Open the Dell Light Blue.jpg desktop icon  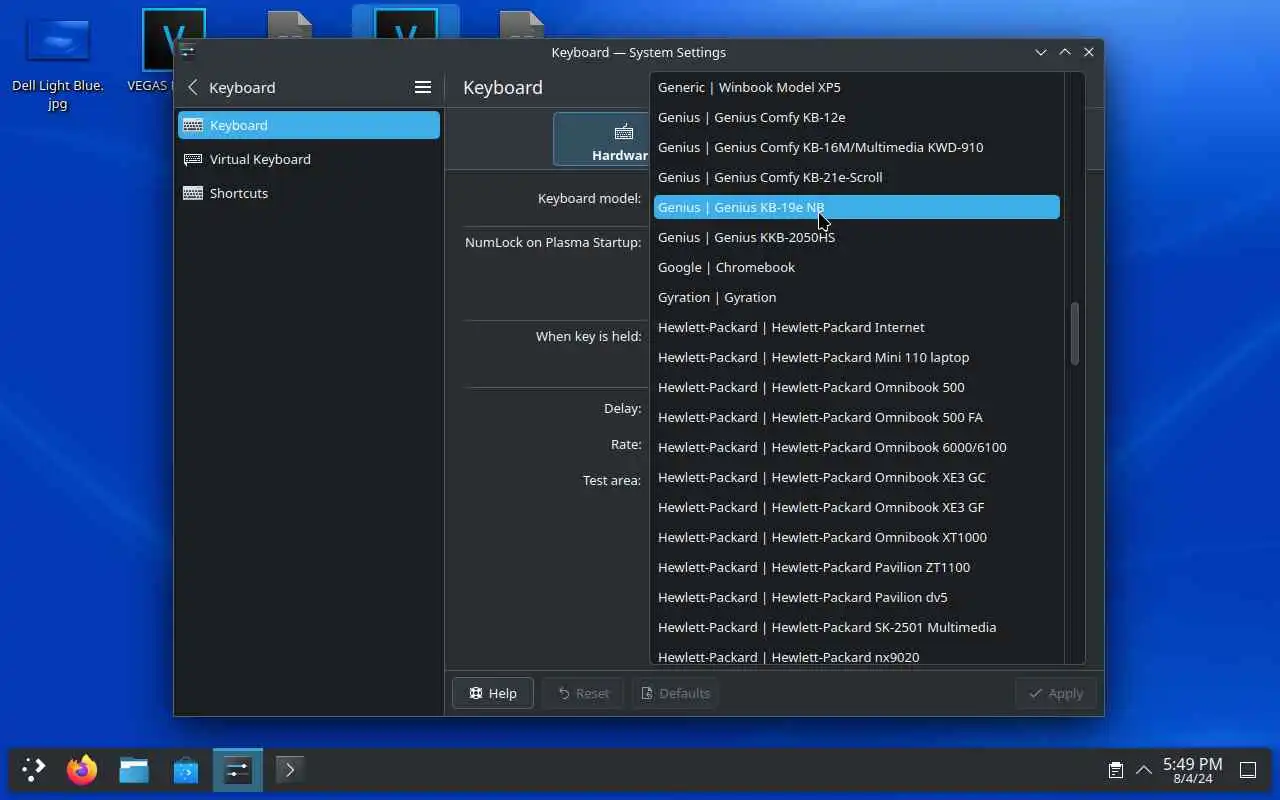pos(58,62)
